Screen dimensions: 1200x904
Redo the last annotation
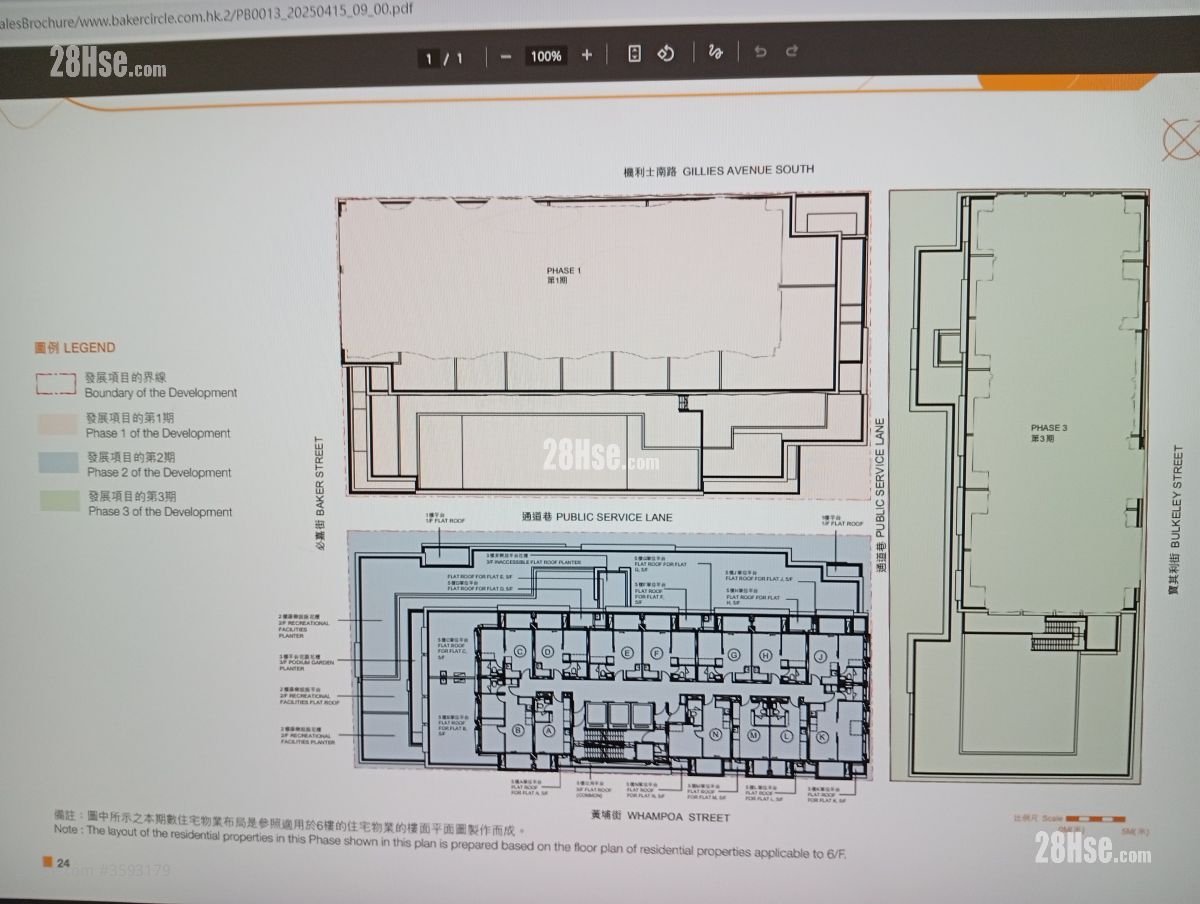pyautogui.click(x=792, y=51)
